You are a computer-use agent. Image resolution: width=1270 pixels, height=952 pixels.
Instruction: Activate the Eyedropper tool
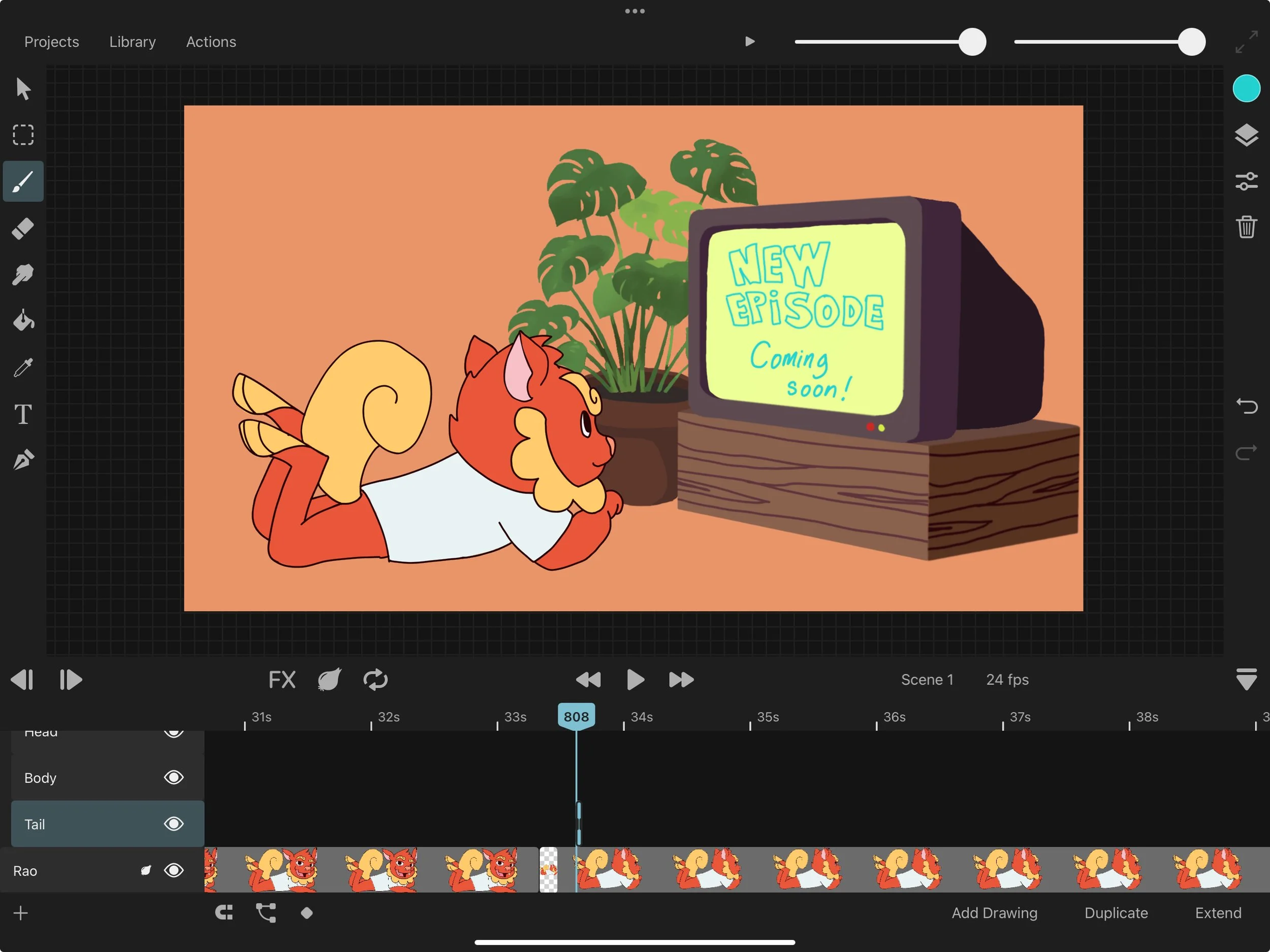point(23,367)
